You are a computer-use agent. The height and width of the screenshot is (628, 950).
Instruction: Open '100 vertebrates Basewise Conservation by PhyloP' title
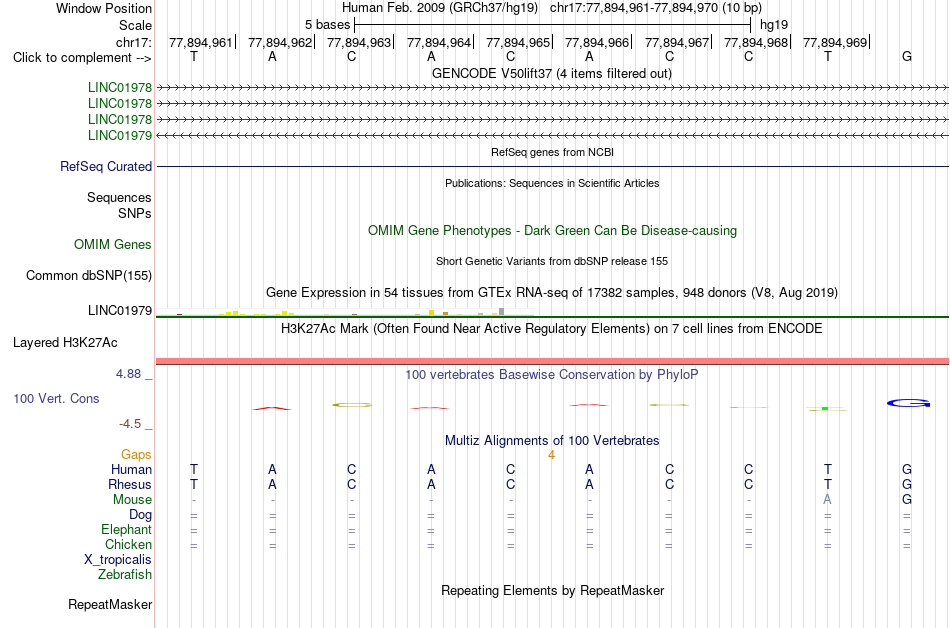pos(552,375)
